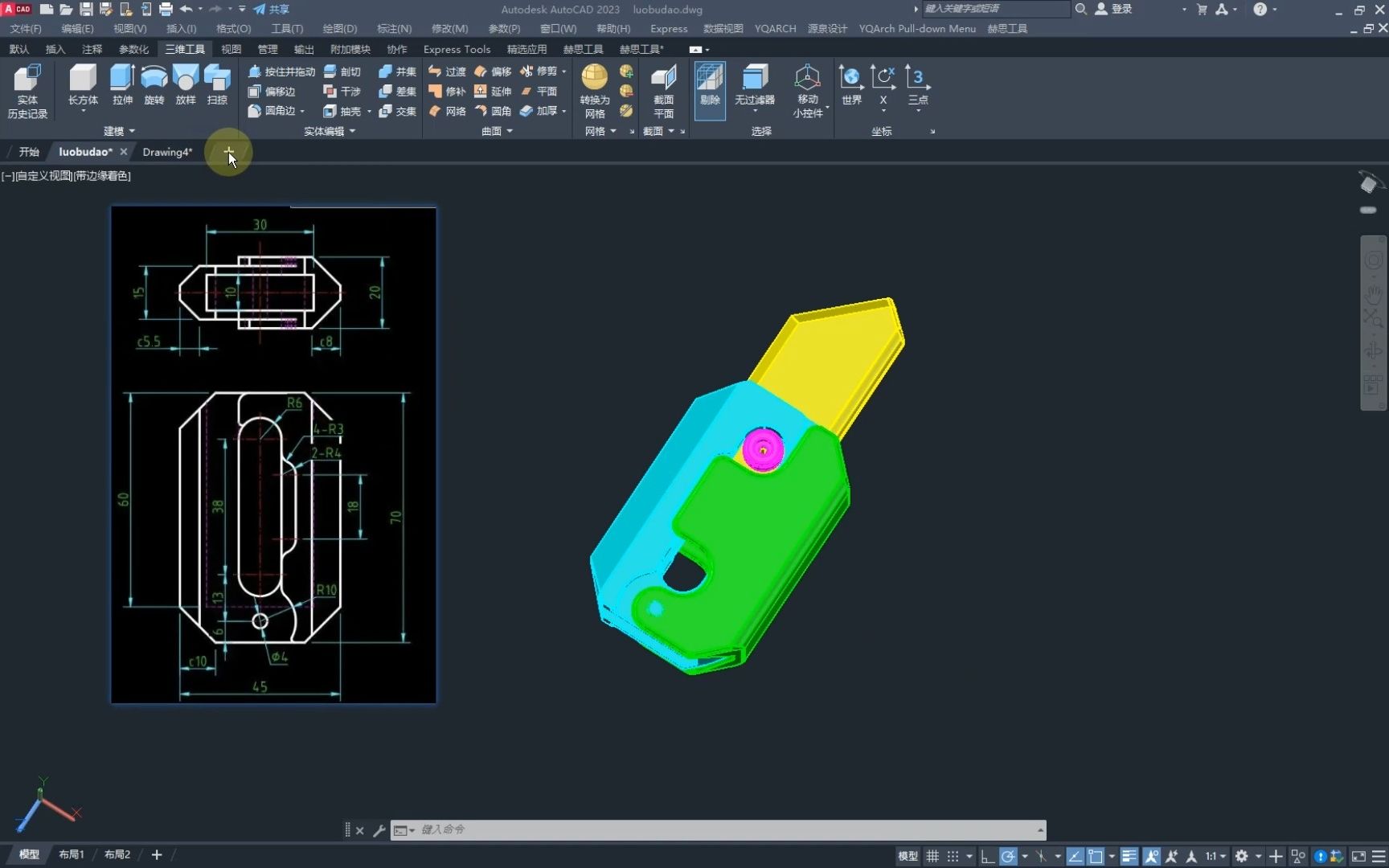Toggle ortho mode in status bar
Viewport: 1389px width, 868px height.
click(x=988, y=856)
